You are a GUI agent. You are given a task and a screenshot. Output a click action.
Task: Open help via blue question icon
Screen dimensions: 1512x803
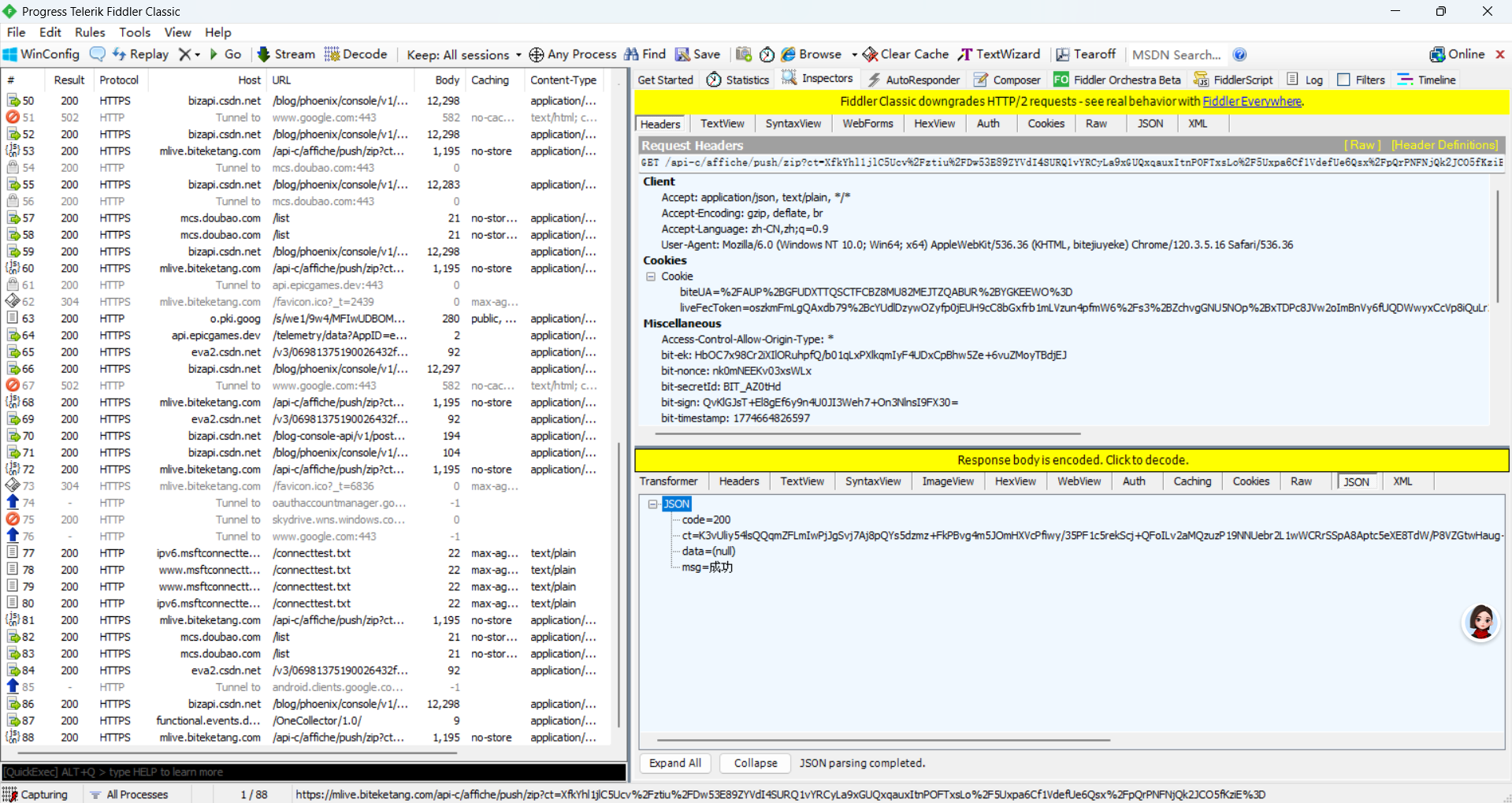click(x=1239, y=54)
